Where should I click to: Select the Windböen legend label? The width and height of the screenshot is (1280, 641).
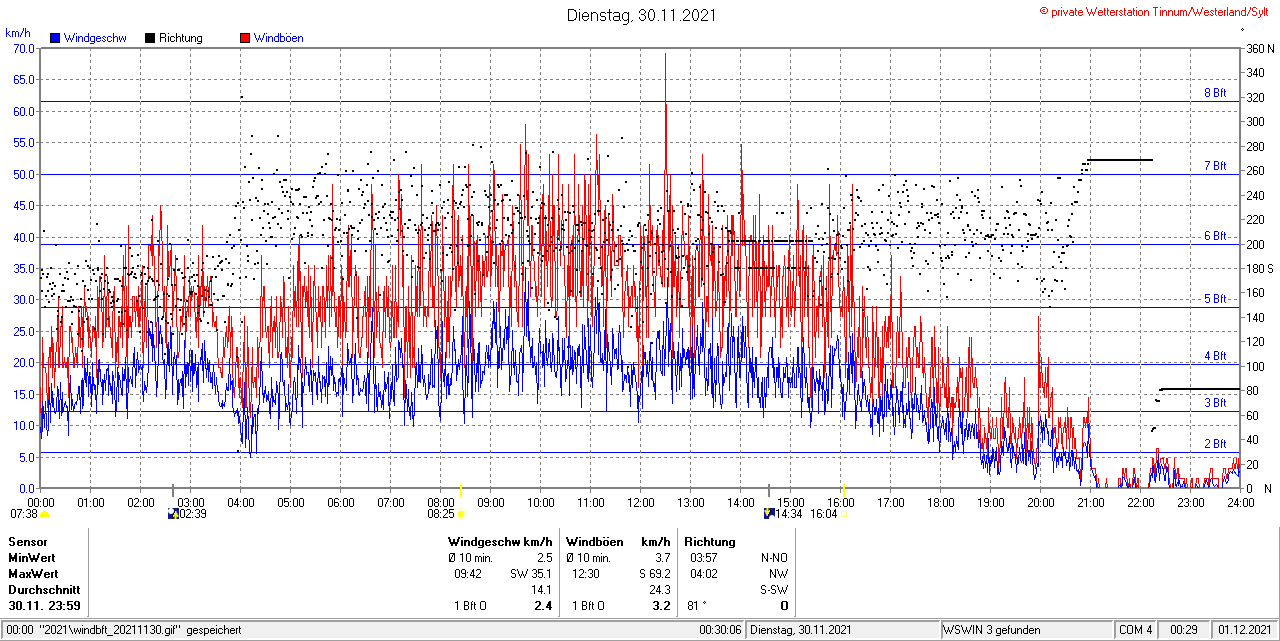tap(278, 38)
